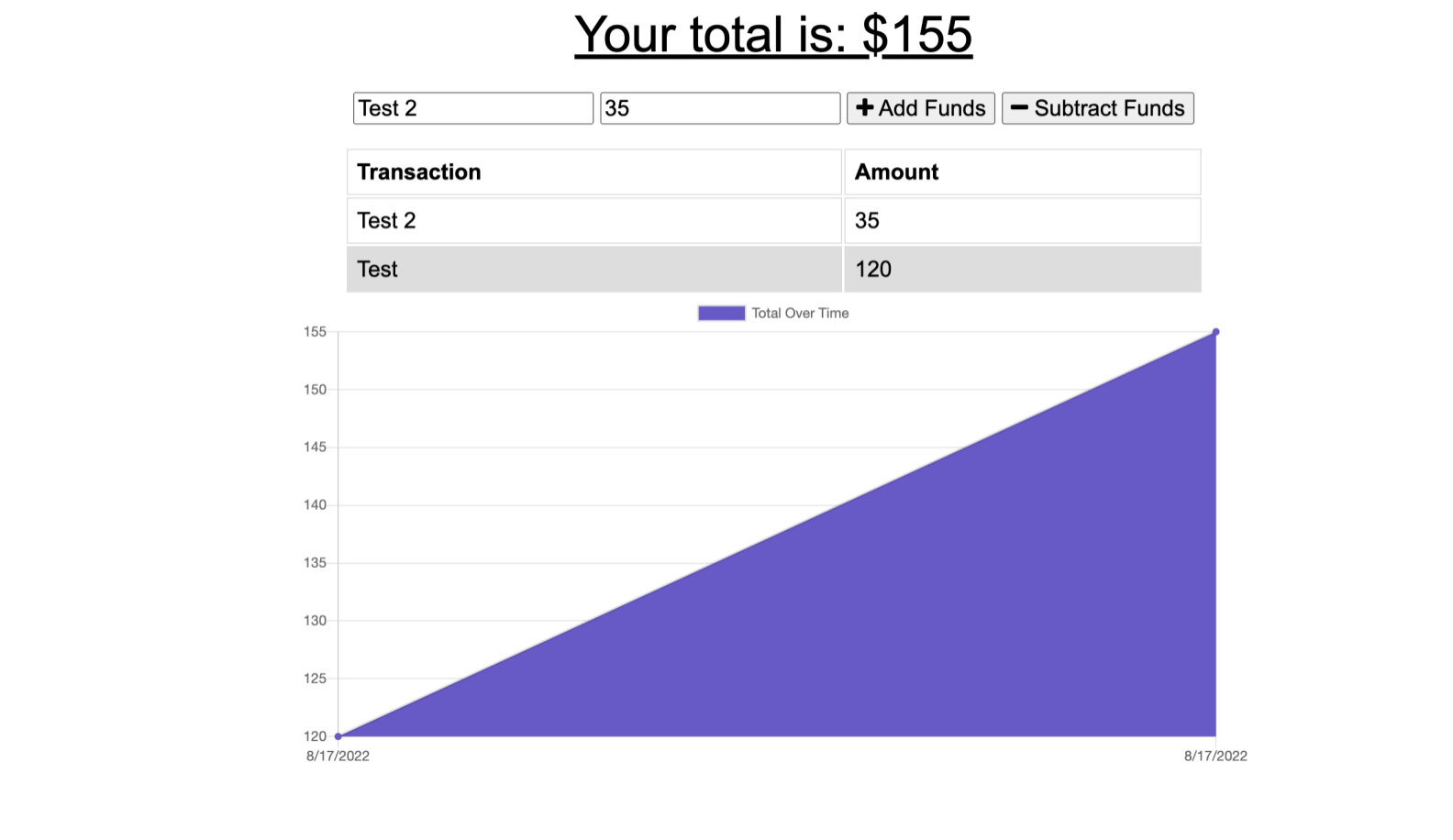The height and width of the screenshot is (840, 1453).
Task: Click the transaction name input field
Action: click(x=472, y=107)
